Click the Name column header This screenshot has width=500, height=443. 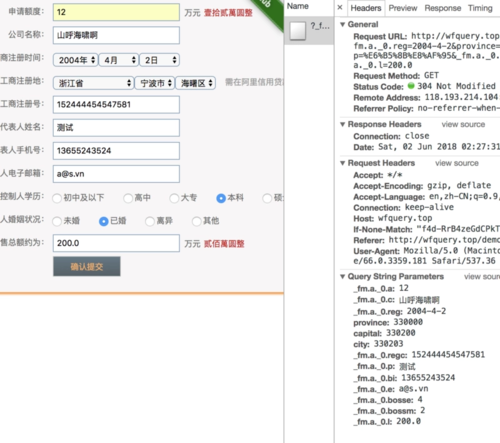click(298, 6)
